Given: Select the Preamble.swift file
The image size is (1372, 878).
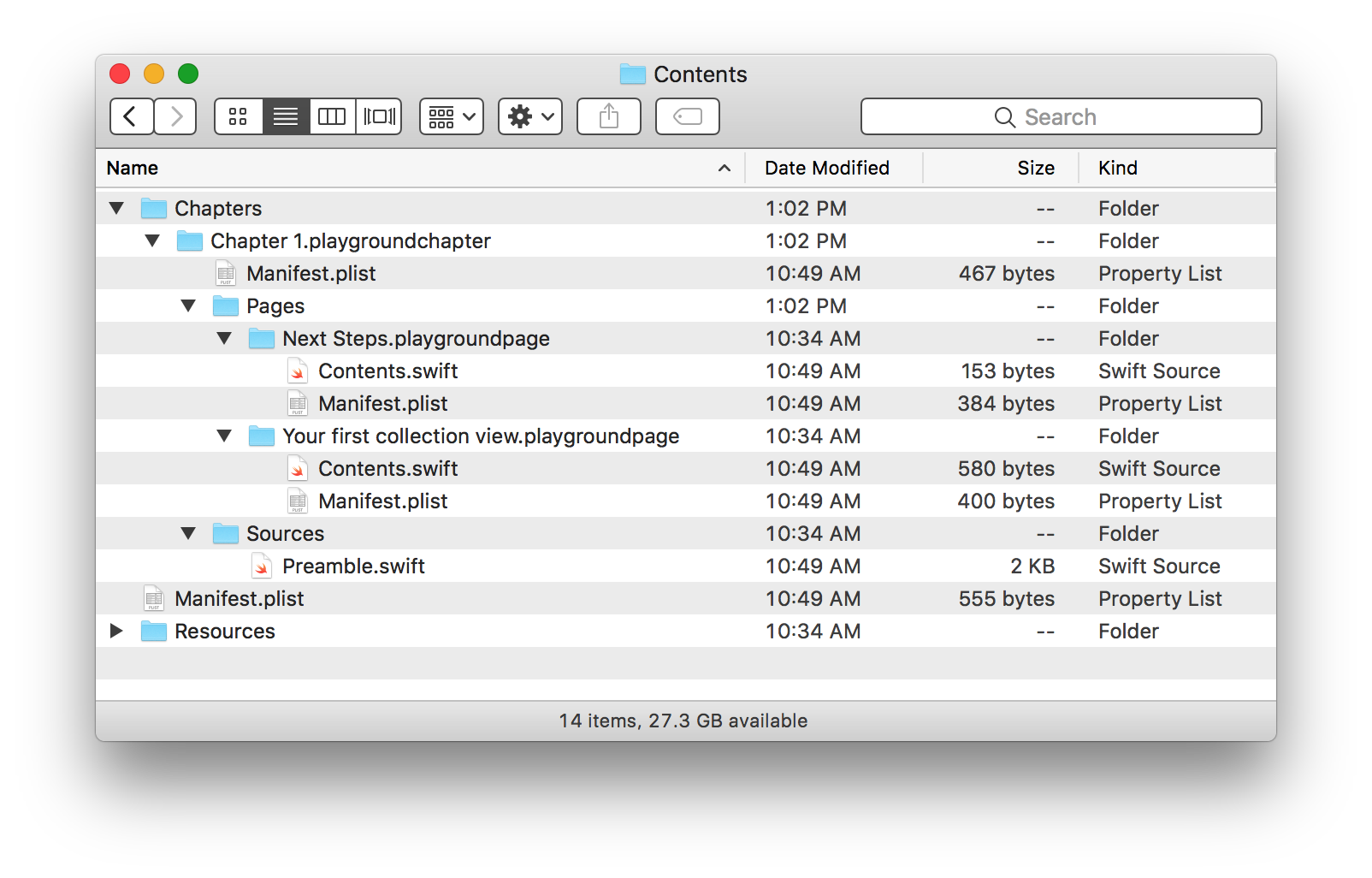Looking at the screenshot, I should click(353, 566).
